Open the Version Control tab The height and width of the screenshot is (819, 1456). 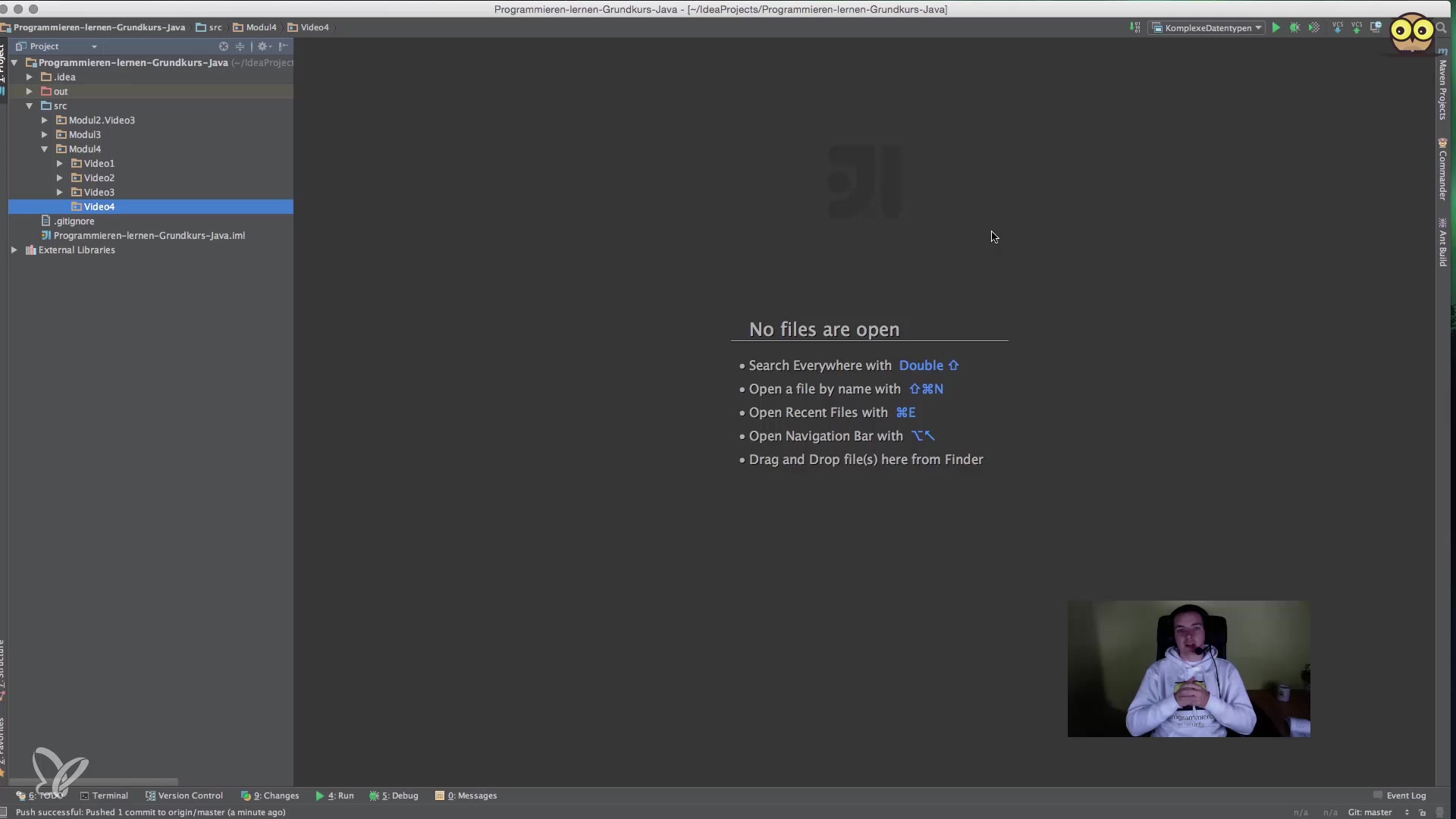pyautogui.click(x=184, y=795)
